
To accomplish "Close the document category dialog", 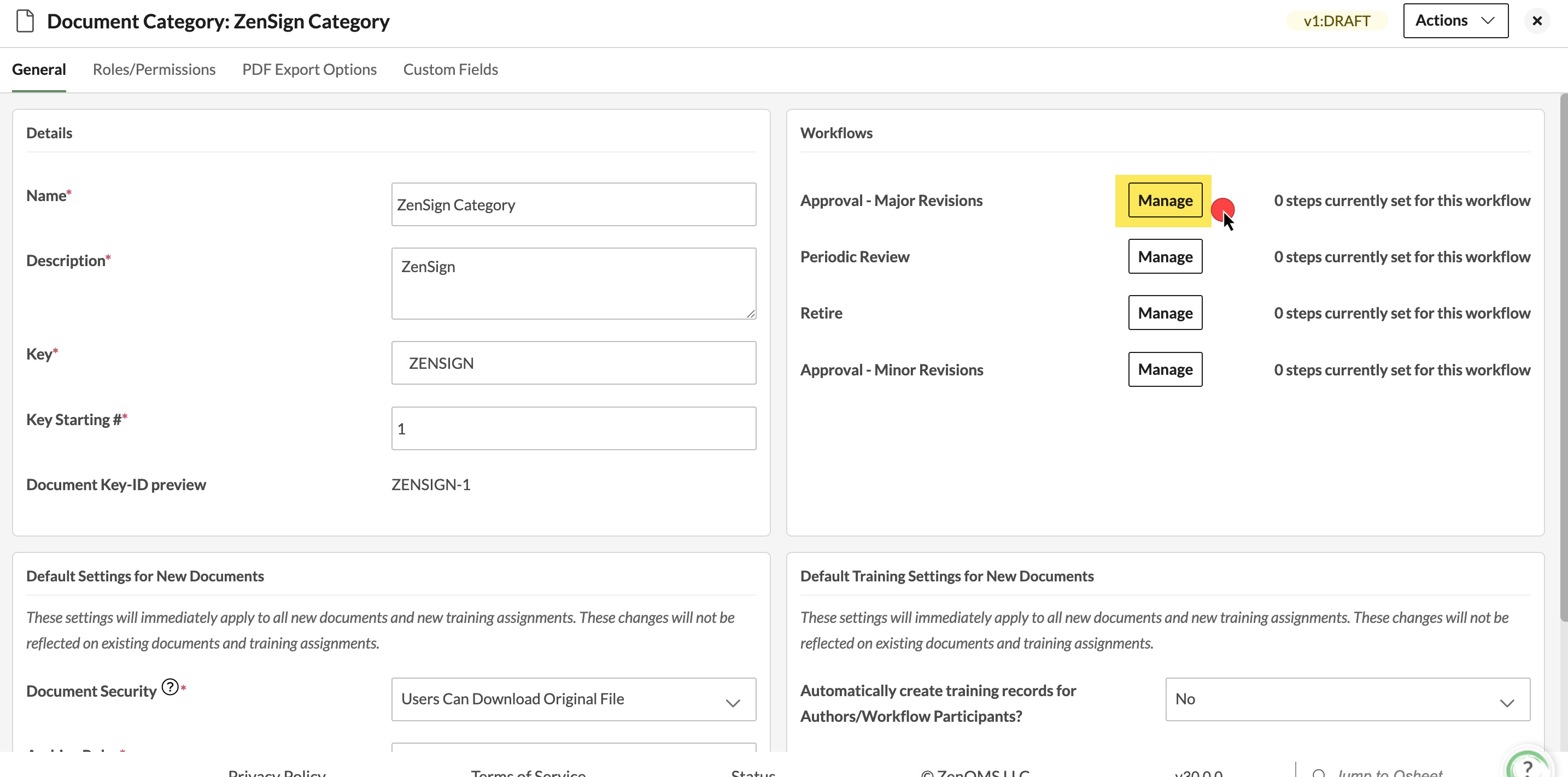I will tap(1537, 21).
